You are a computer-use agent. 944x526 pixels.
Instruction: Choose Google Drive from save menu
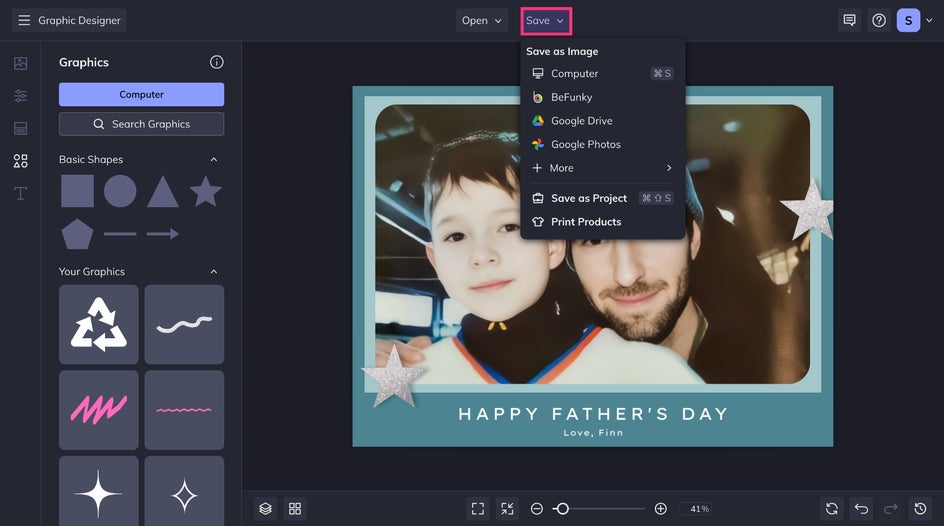click(x=581, y=121)
